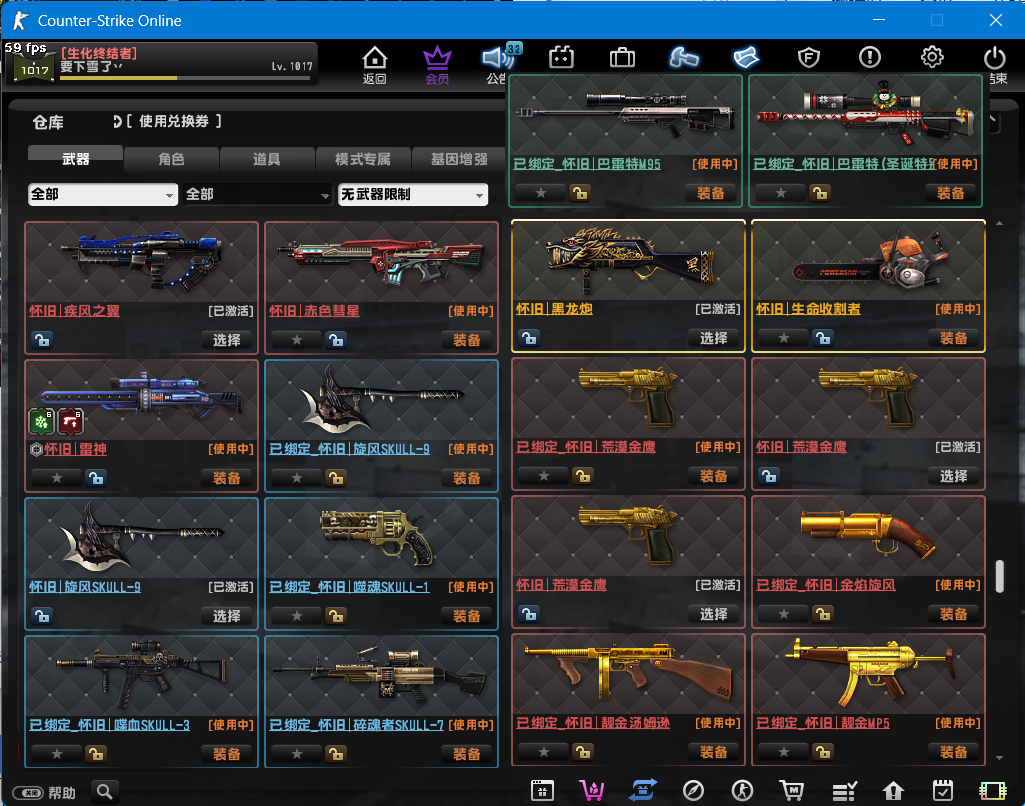
Task: Toggle favorite star on 噬魂SKULL-1
Action: pos(297,616)
